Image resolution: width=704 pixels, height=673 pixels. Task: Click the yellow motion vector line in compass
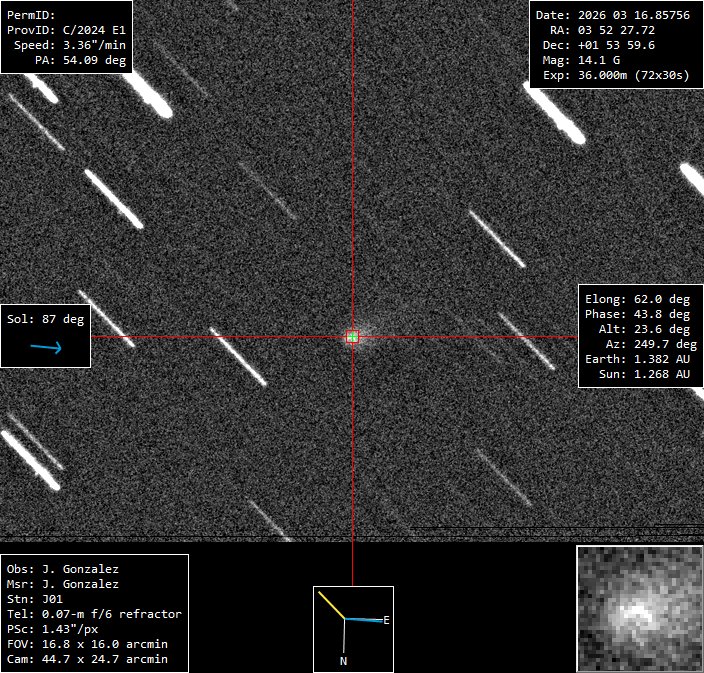tap(332, 605)
